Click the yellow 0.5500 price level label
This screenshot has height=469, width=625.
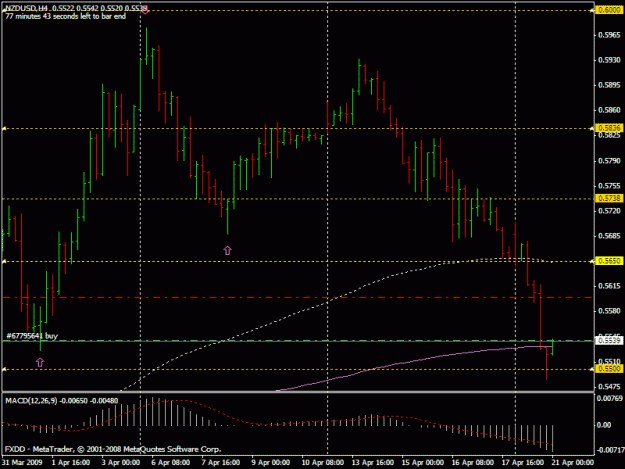(x=609, y=369)
